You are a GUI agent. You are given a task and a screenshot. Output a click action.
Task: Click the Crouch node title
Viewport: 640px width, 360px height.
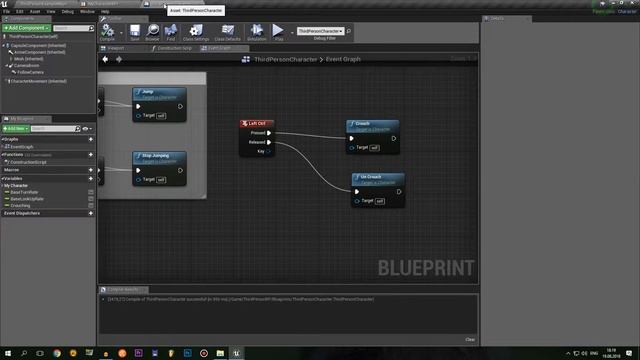click(362, 123)
